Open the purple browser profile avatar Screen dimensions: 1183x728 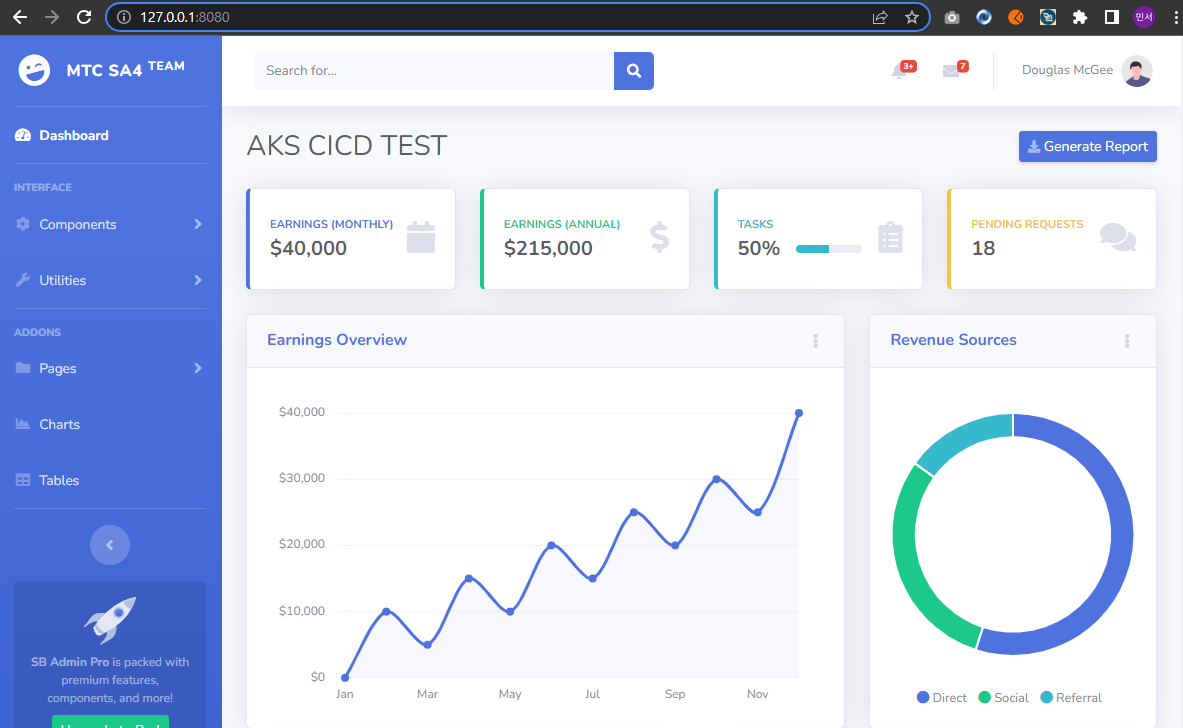coord(1144,17)
